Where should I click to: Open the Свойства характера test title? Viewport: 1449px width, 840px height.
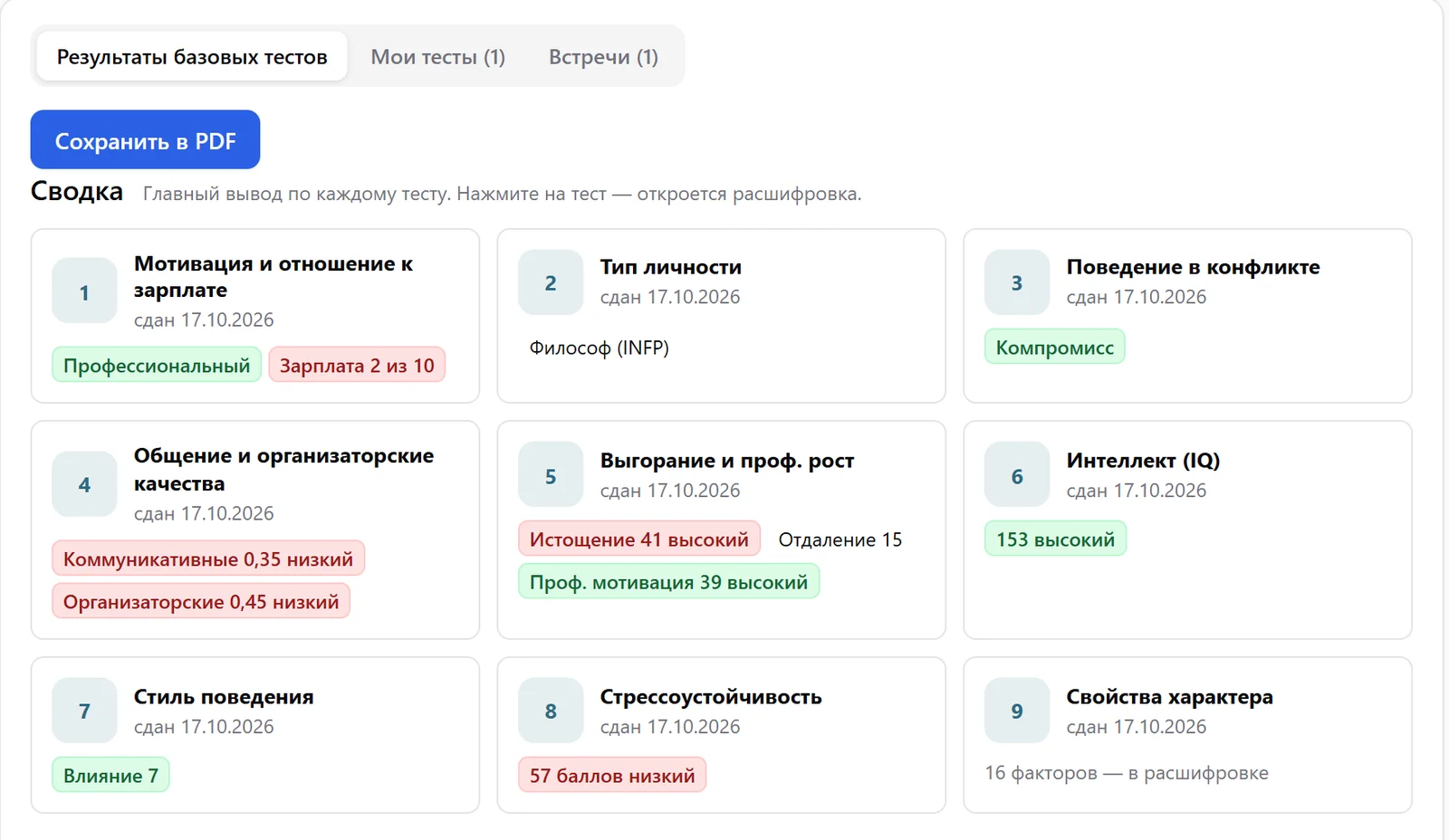pyautogui.click(x=1169, y=697)
